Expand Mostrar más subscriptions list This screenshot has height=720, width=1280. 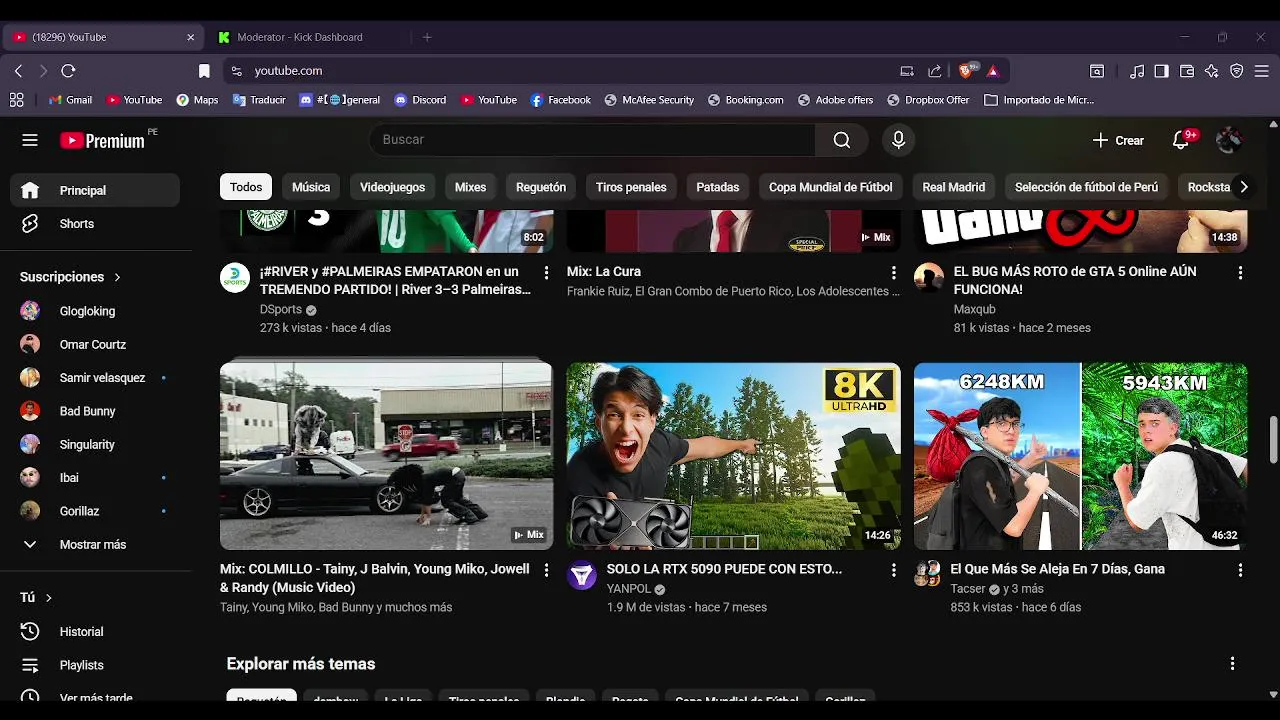click(95, 544)
